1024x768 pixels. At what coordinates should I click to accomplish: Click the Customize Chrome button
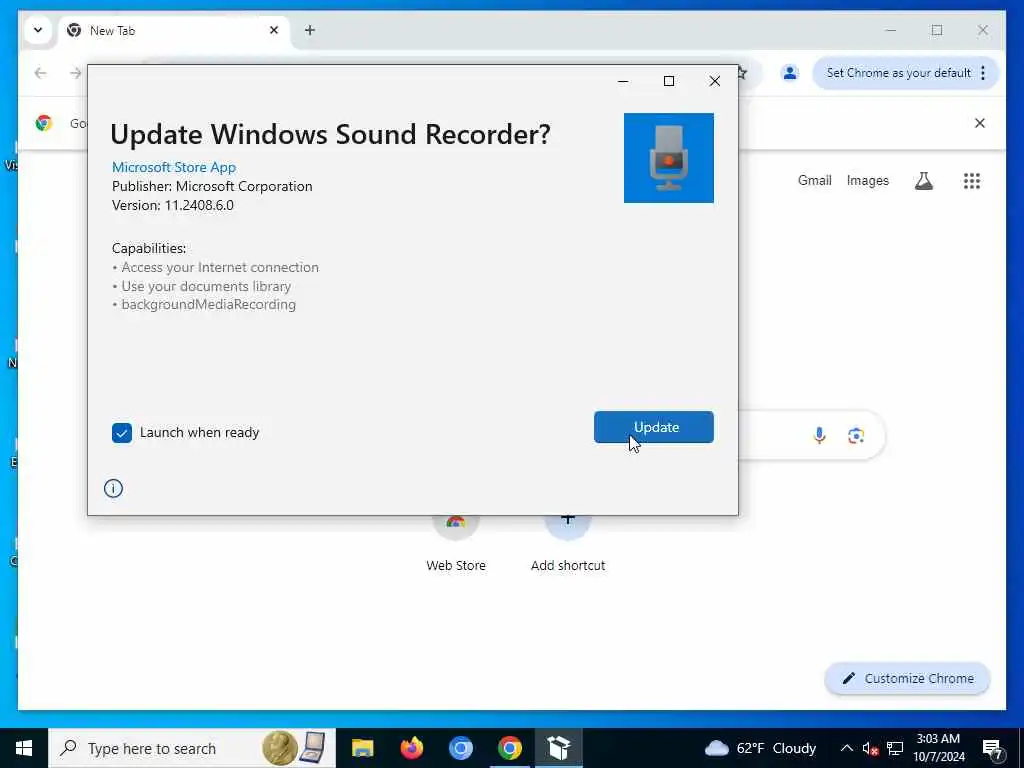coord(907,679)
